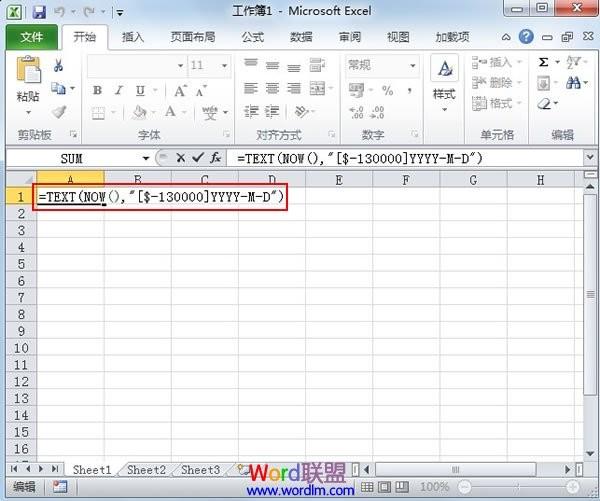Click the Fill down icon

[543, 83]
